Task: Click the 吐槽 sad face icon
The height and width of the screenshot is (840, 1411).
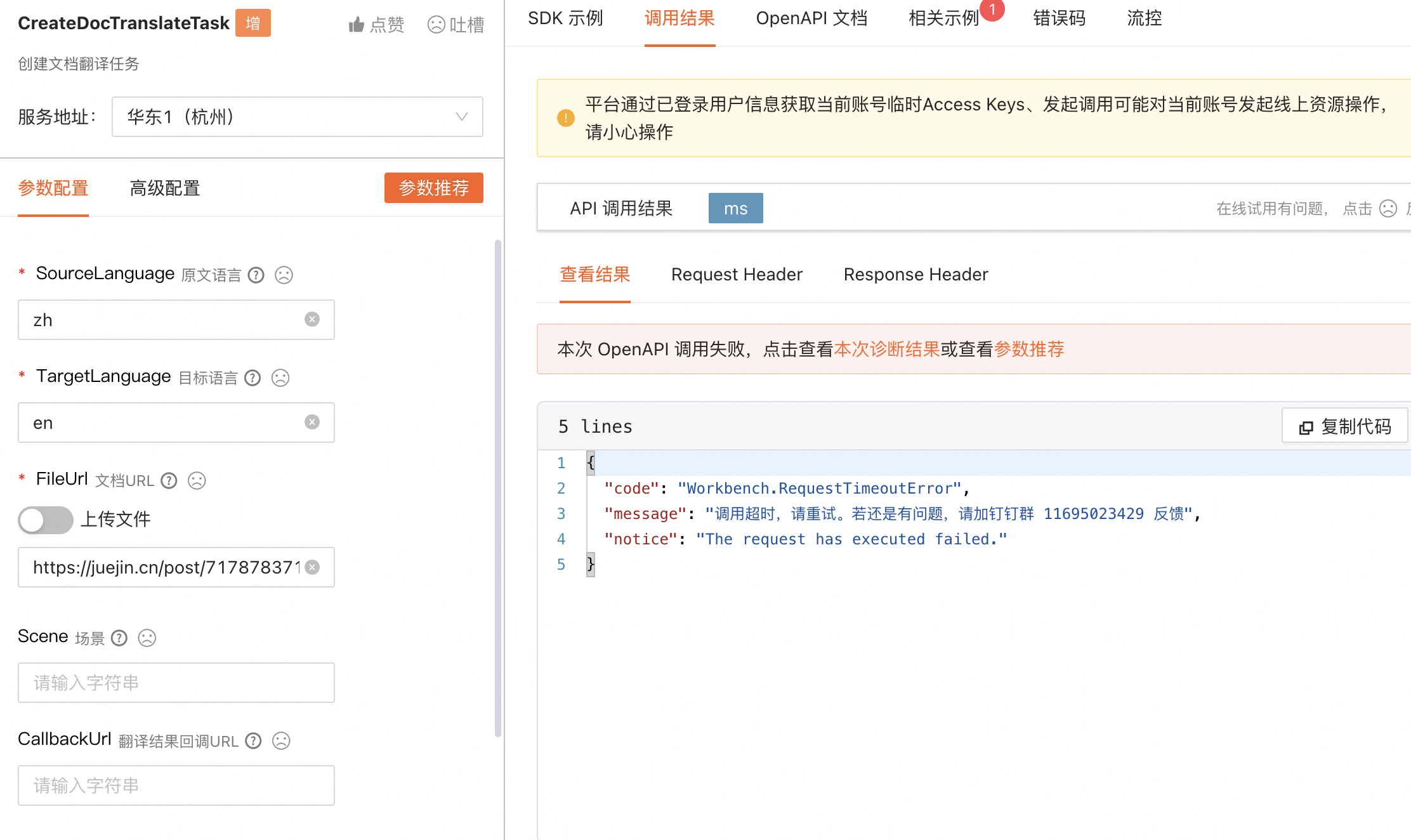Action: point(436,25)
